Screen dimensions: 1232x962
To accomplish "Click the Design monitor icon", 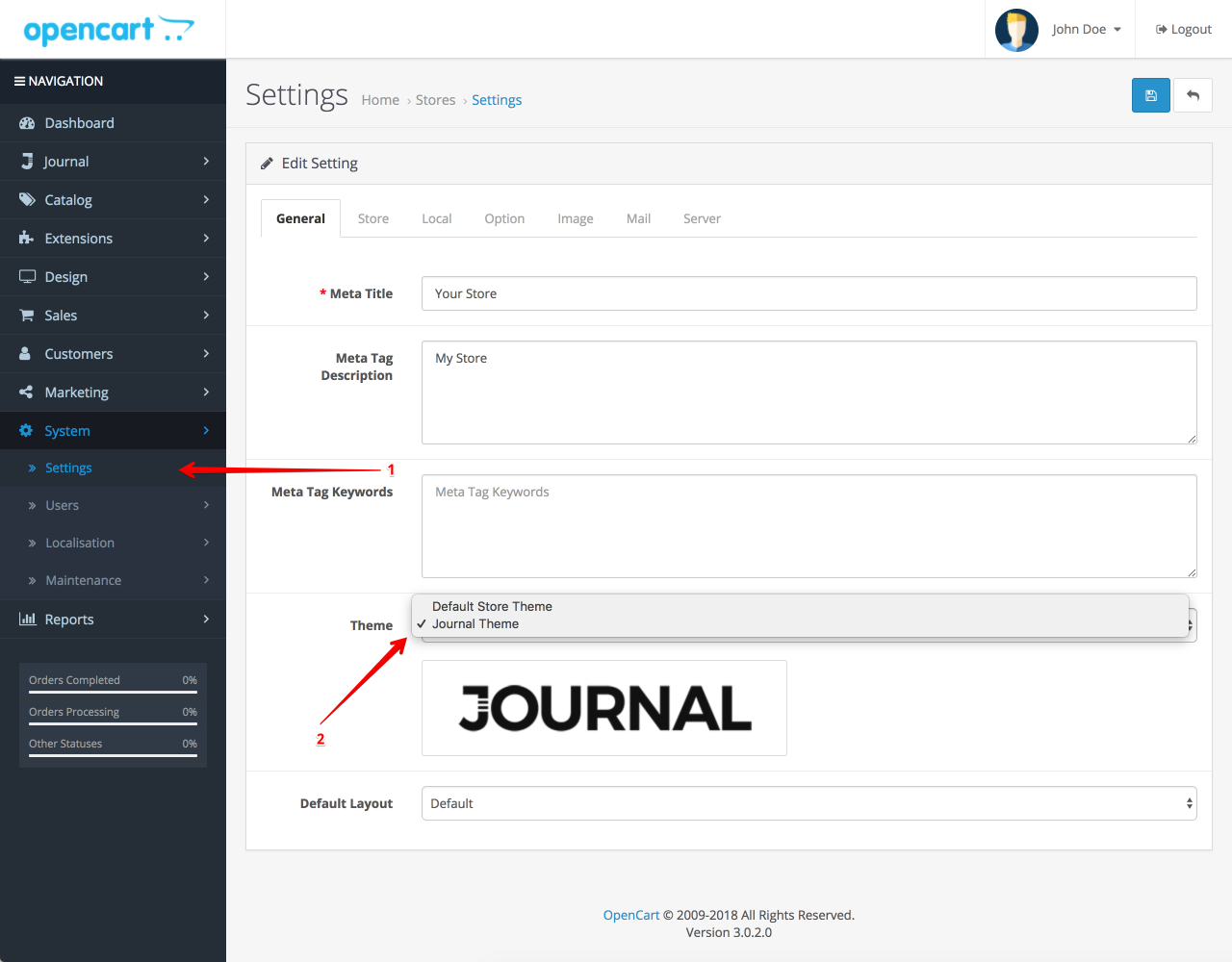I will [x=27, y=277].
